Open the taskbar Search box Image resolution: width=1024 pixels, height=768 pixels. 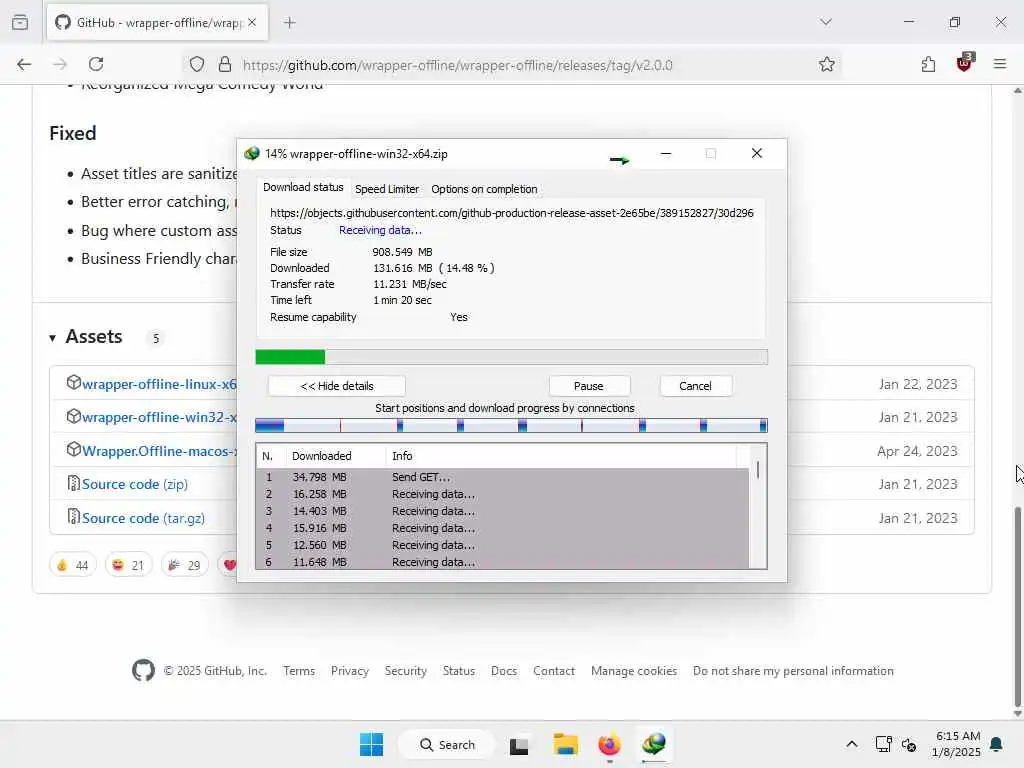pos(447,744)
